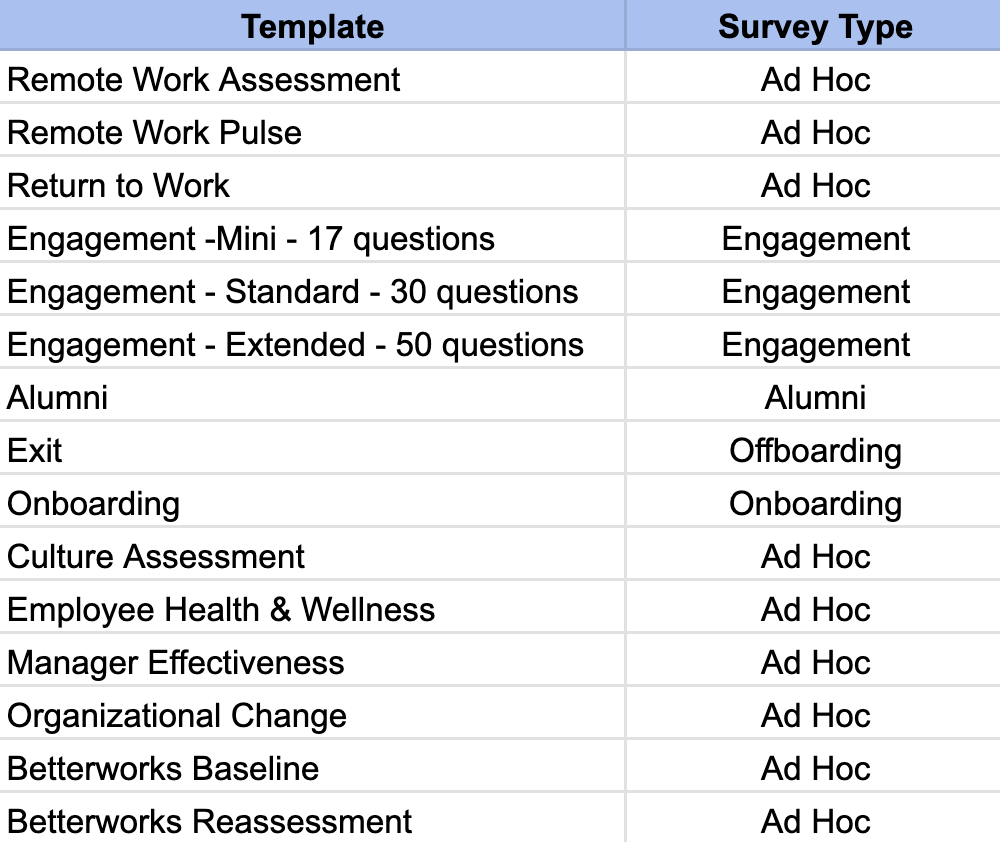Click the Culture Assessment cell
The width and height of the screenshot is (1000, 842).
pos(312,554)
